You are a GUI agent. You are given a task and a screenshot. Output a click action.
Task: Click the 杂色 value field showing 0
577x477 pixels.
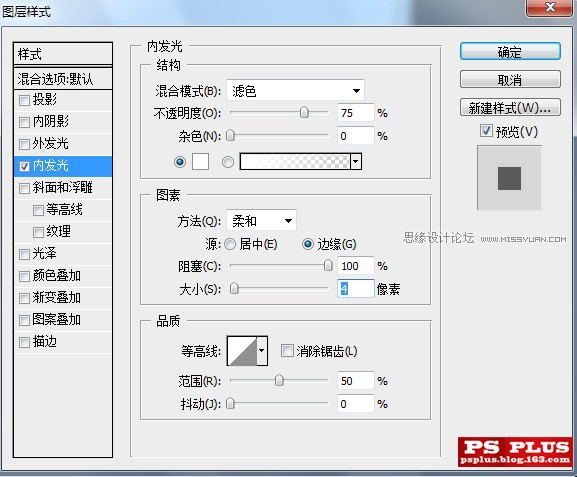[355, 136]
